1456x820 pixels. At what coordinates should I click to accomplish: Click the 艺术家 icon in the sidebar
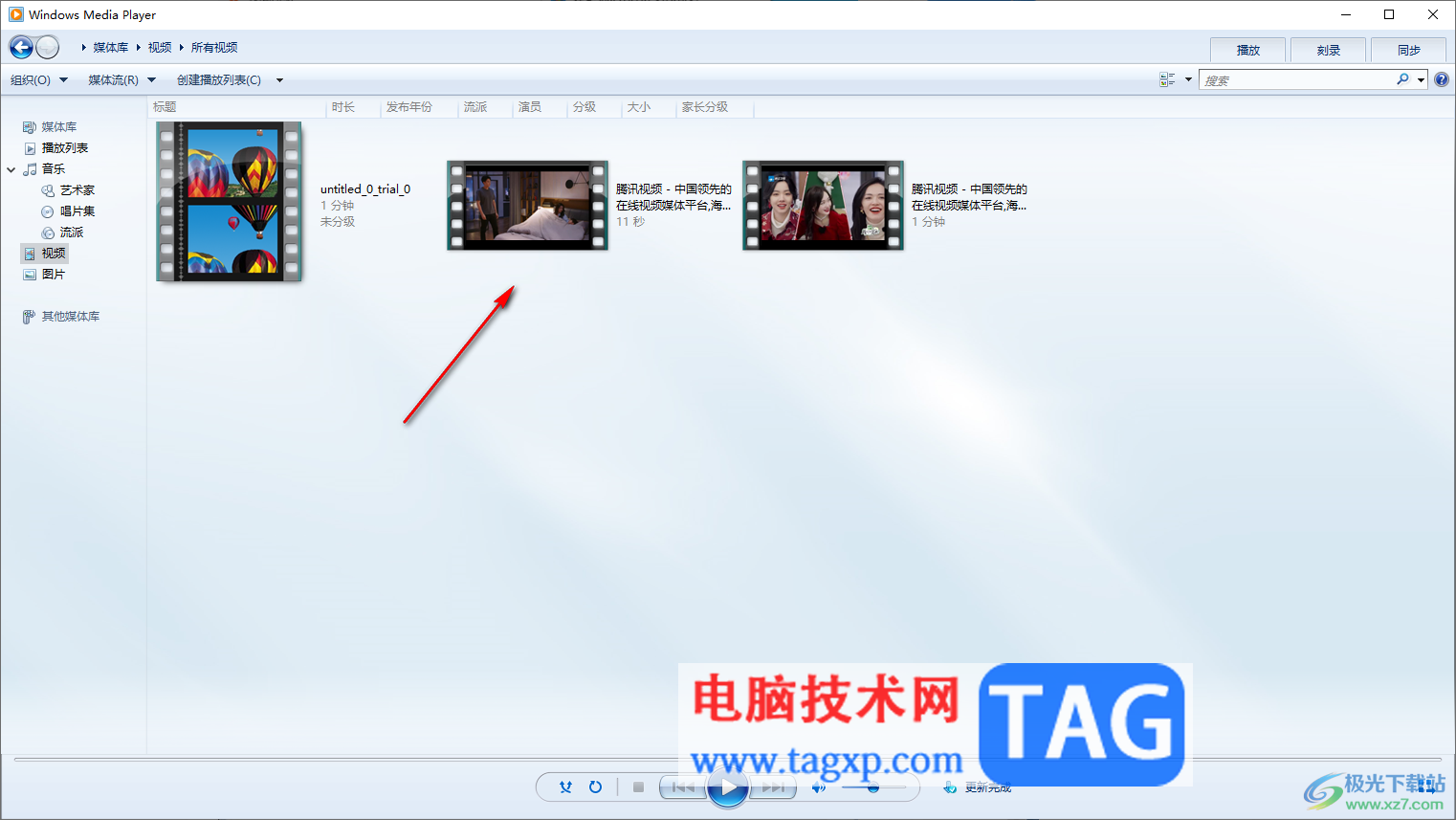48,190
